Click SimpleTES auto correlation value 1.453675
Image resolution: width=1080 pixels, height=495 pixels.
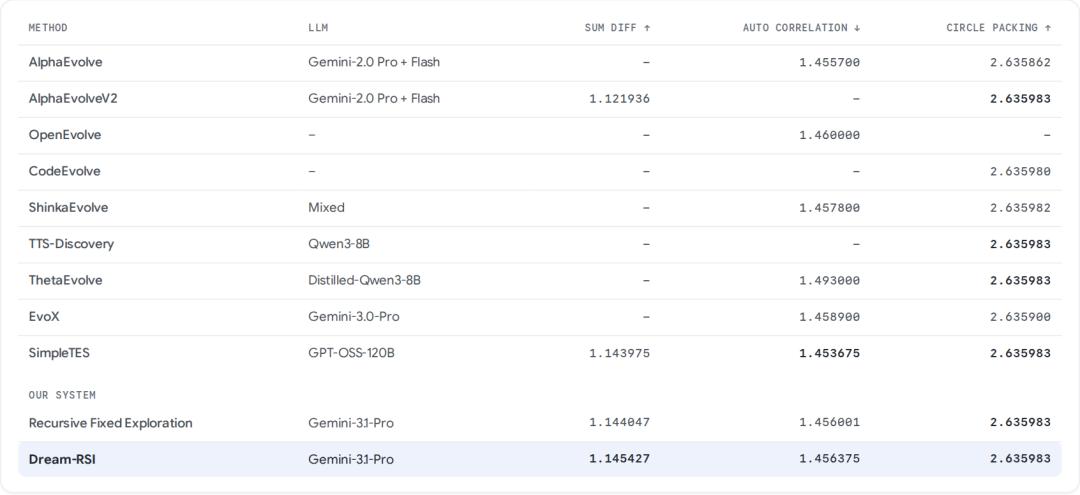pyautogui.click(x=829, y=353)
